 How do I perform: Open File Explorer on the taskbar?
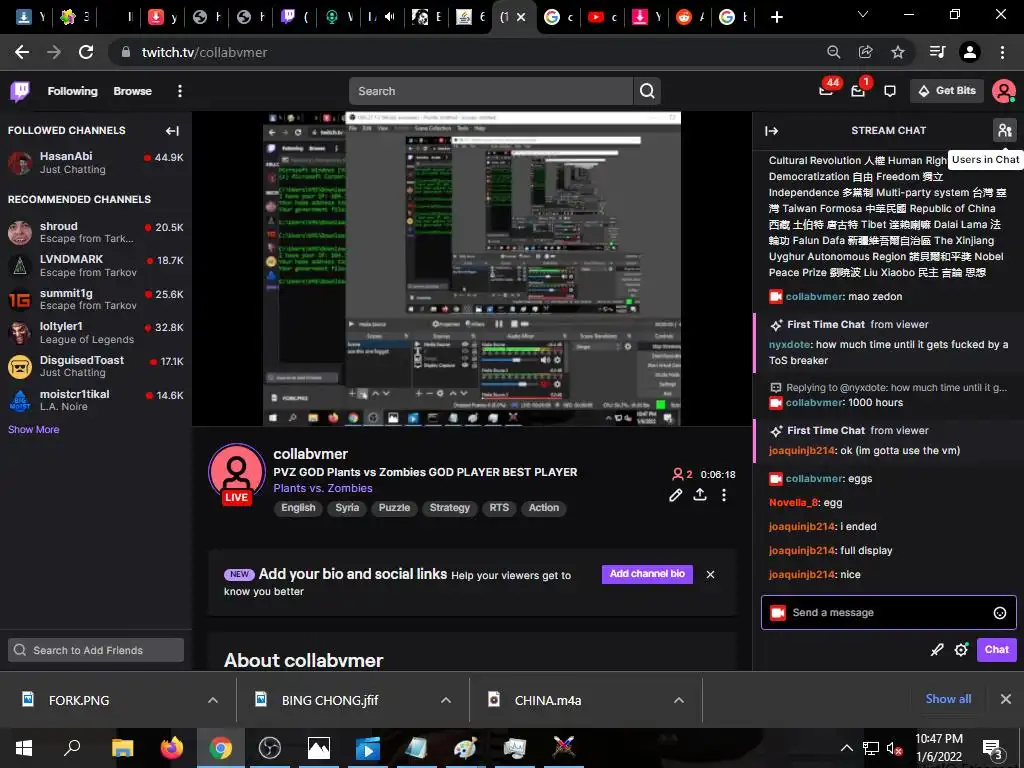122,748
